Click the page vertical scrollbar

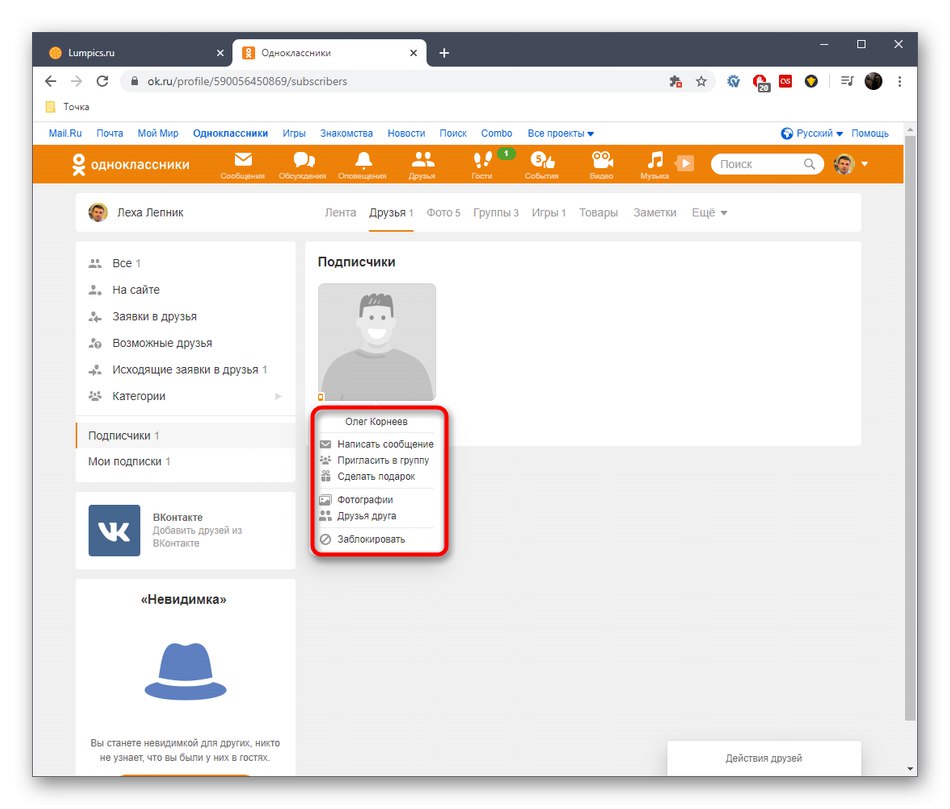[910, 427]
